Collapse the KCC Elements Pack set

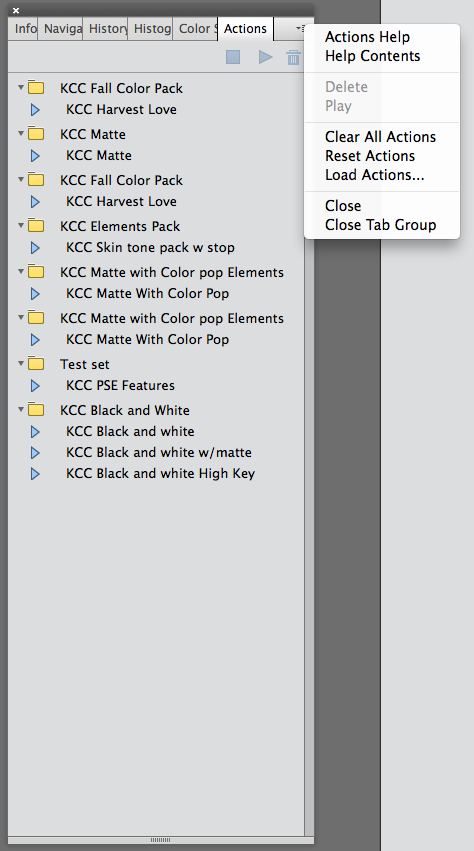(x=21, y=225)
